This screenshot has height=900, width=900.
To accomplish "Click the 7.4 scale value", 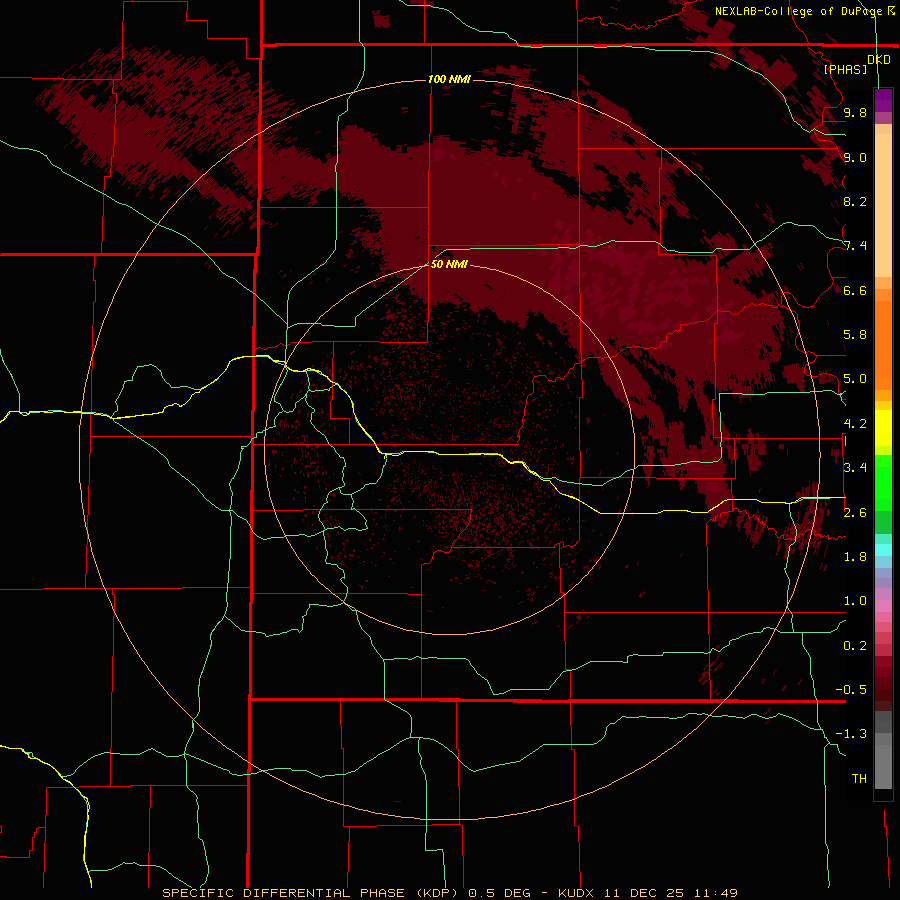I will [x=855, y=246].
